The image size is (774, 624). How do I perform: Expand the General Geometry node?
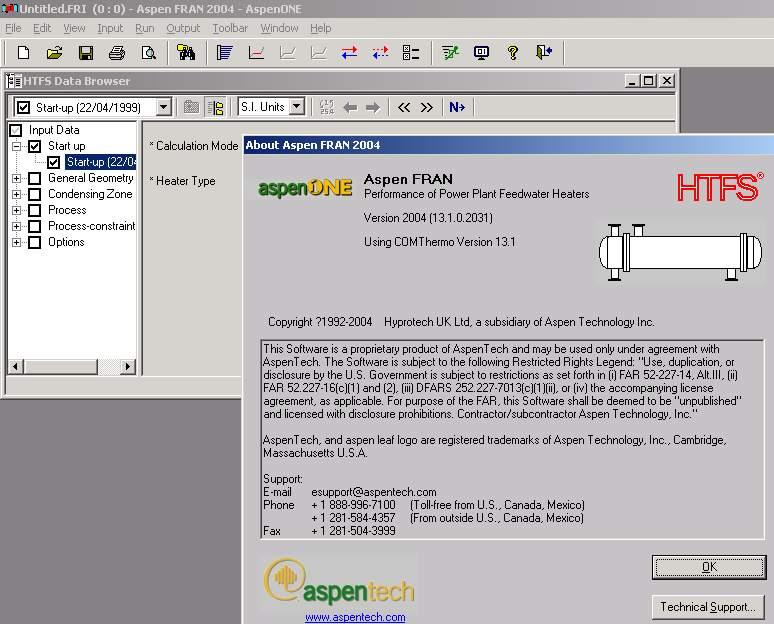point(16,178)
